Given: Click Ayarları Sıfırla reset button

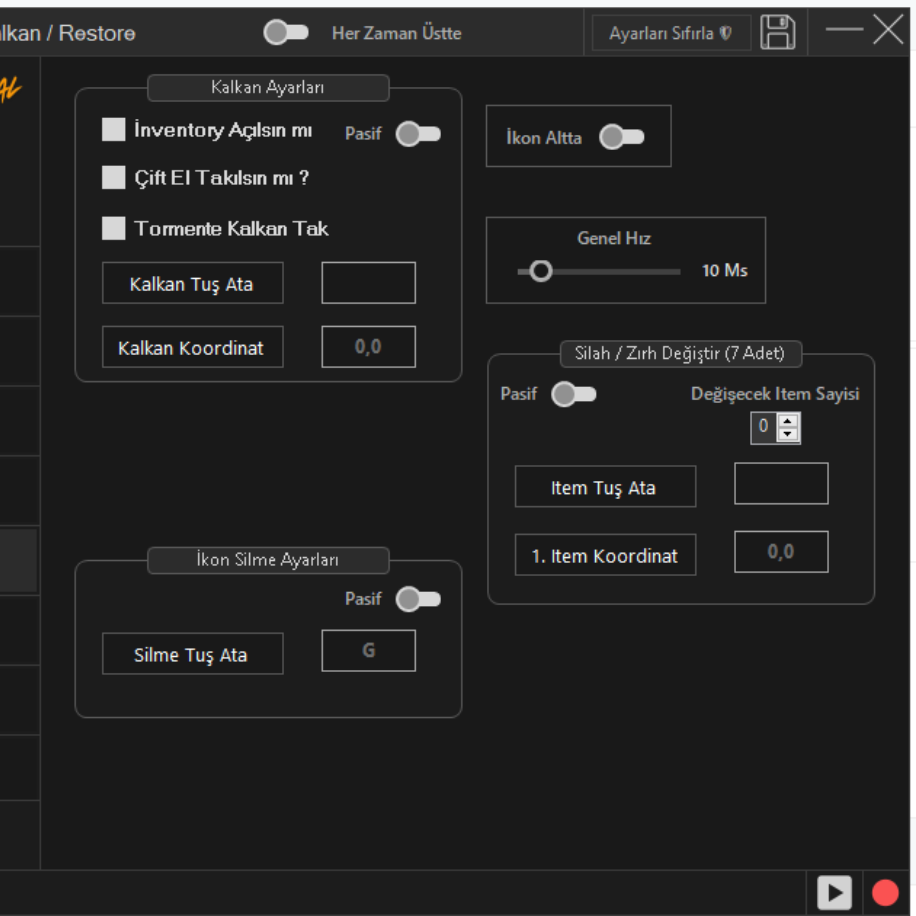Looking at the screenshot, I should (x=671, y=33).
